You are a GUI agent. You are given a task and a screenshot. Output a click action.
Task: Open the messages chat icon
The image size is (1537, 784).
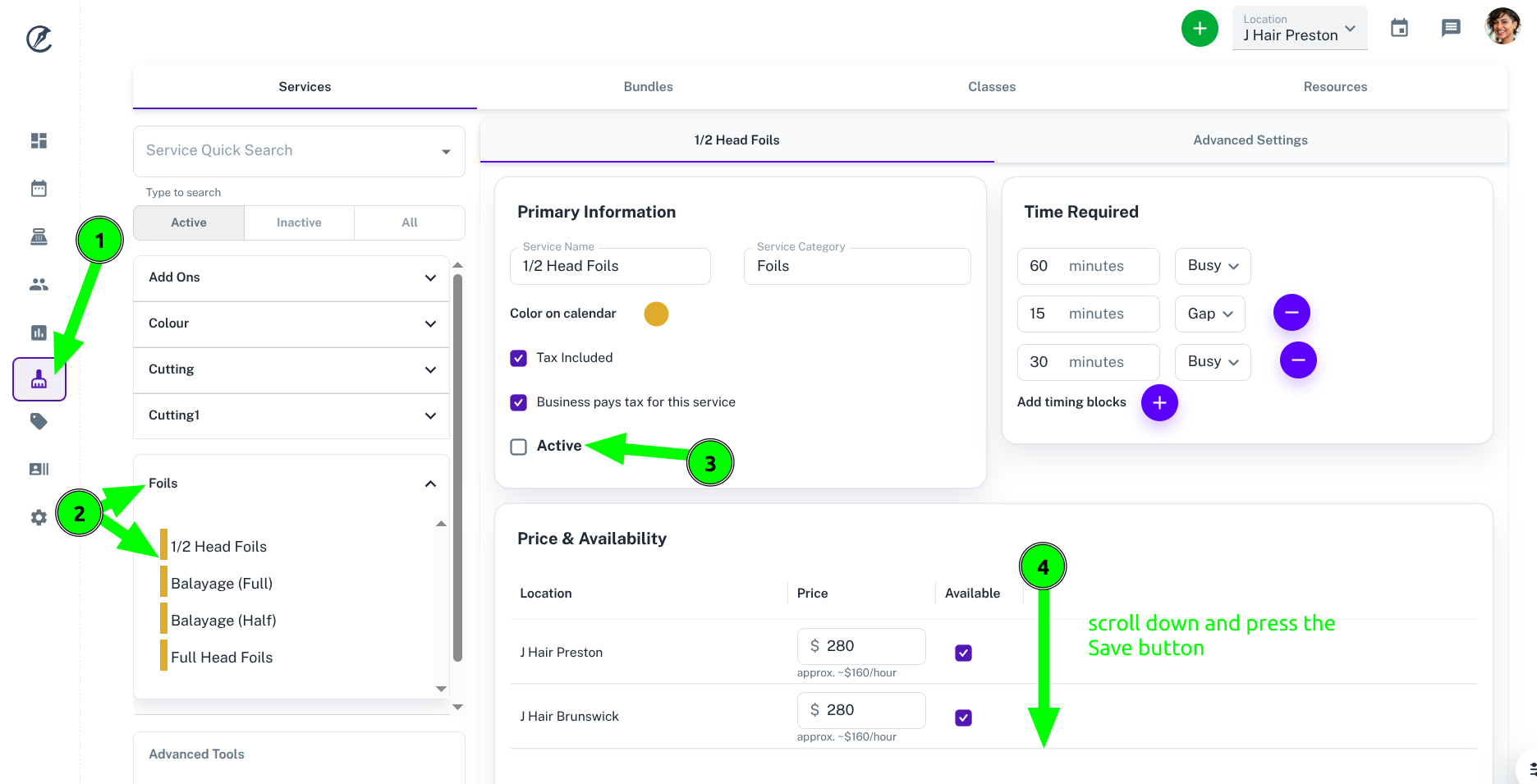tap(1451, 28)
